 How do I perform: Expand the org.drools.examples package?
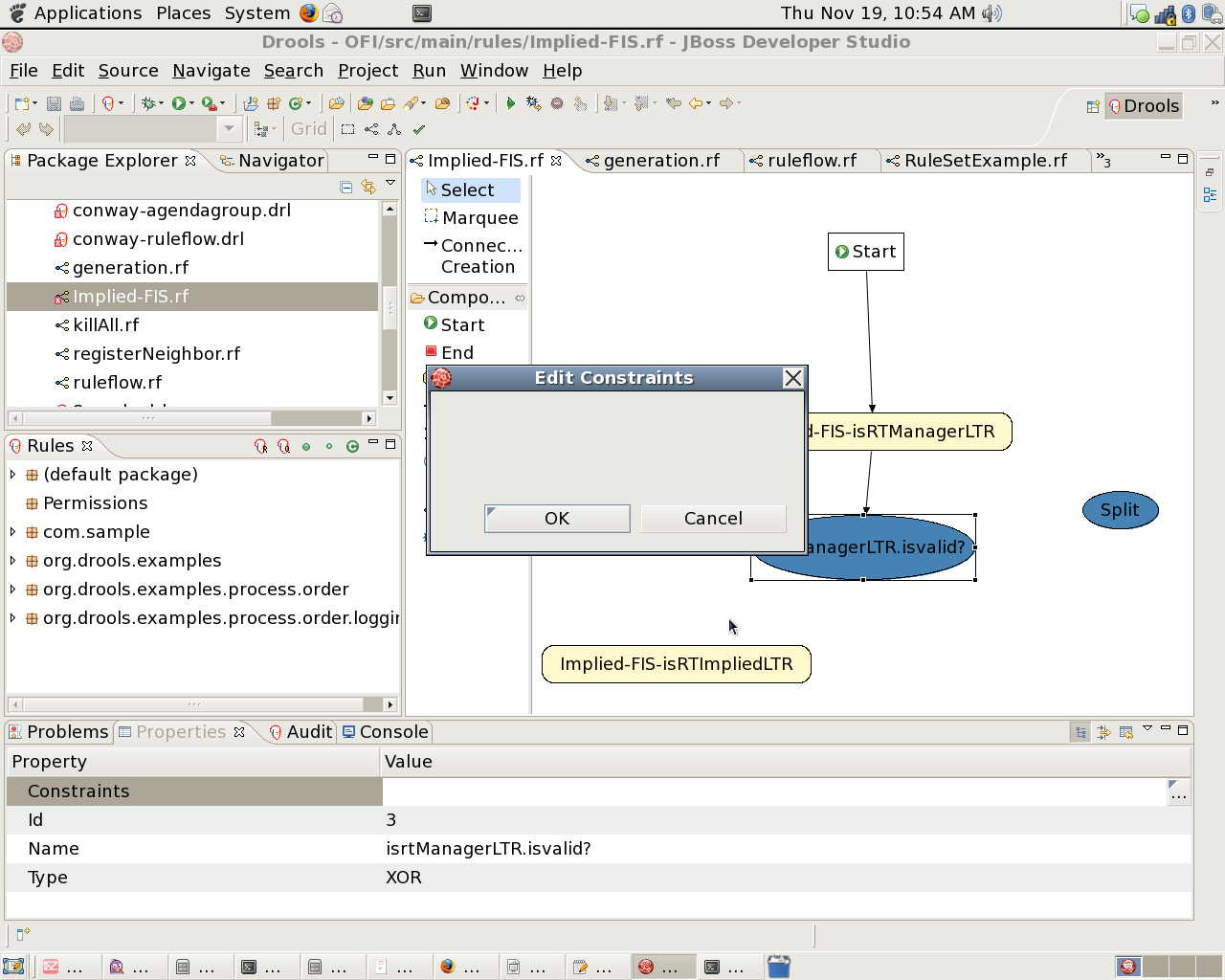tap(12, 561)
